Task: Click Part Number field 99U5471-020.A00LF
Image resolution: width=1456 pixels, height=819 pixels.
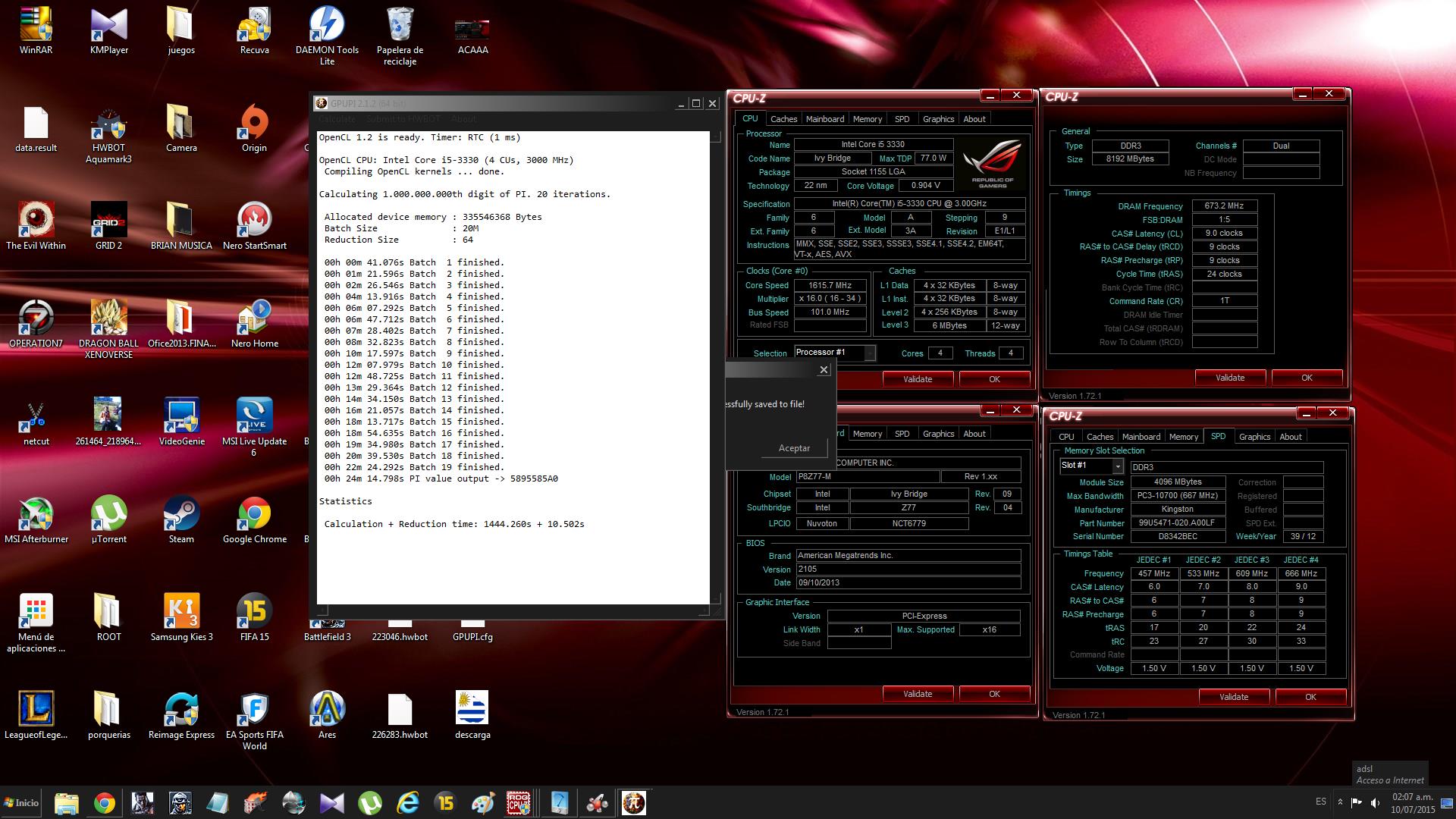Action: 1177,523
